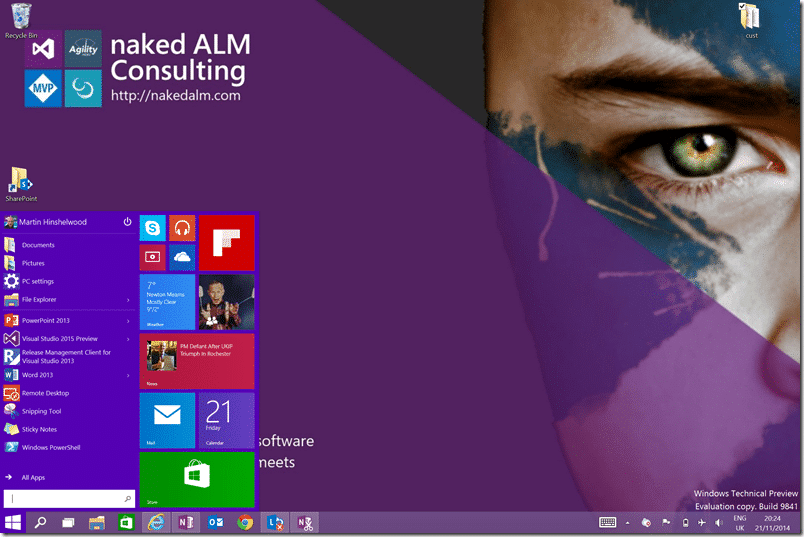804x537 pixels.
Task: Open the Music headphones tile
Action: tap(182, 228)
